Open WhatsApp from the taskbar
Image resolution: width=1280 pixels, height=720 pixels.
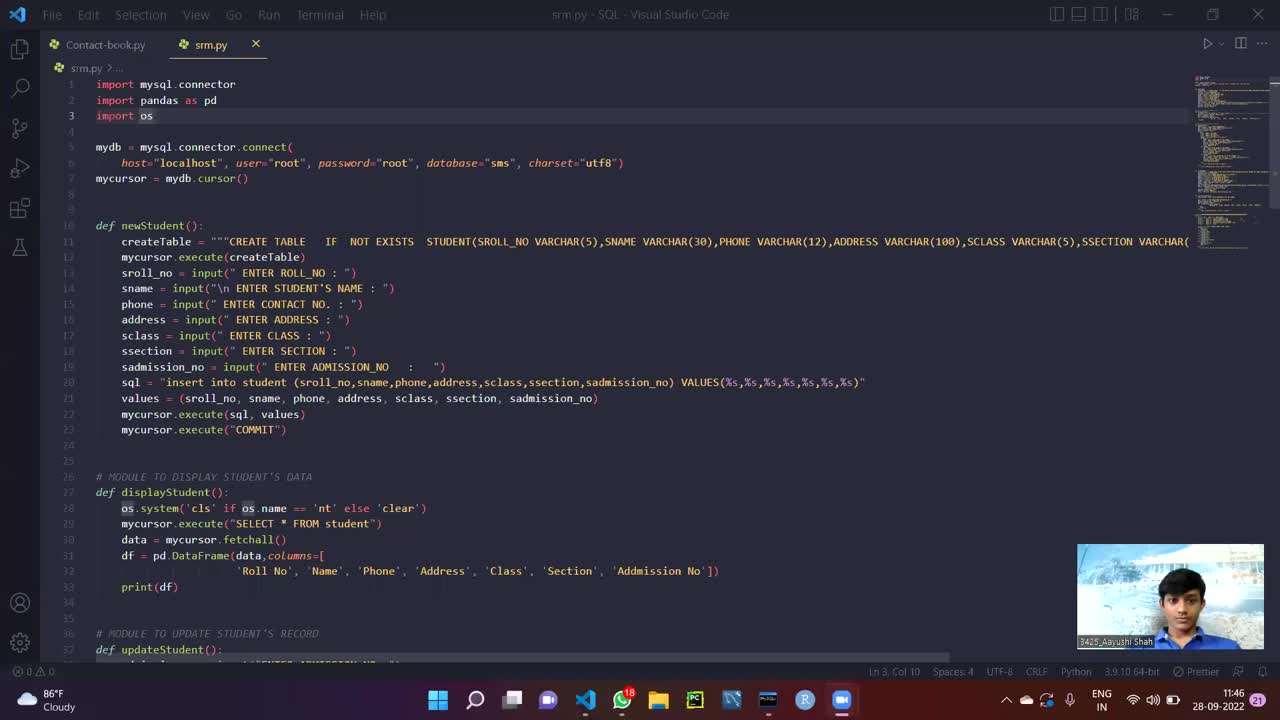click(622, 700)
